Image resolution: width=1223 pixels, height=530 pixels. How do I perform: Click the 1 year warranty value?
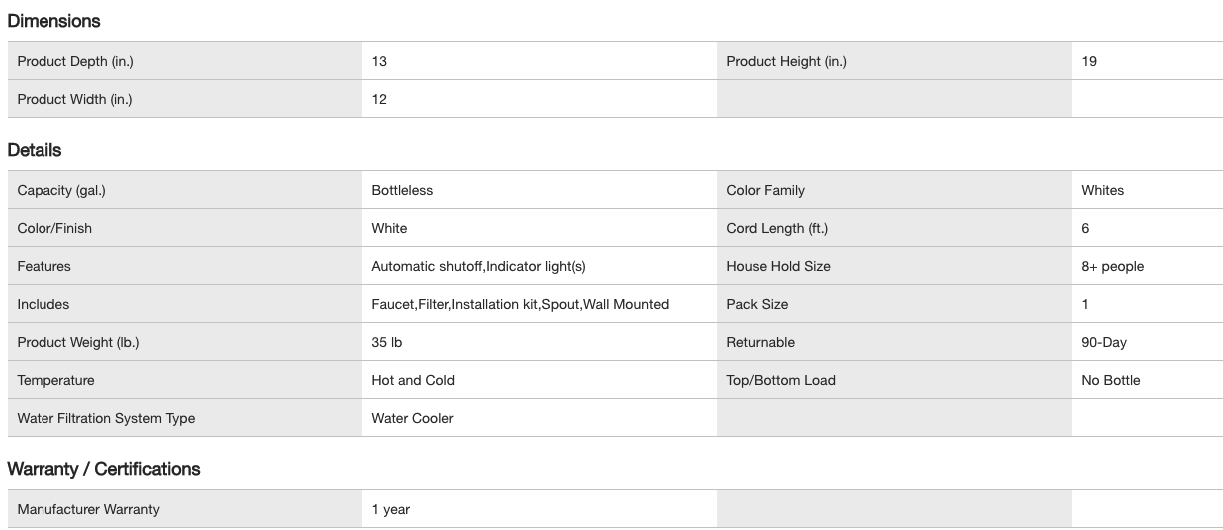point(391,509)
